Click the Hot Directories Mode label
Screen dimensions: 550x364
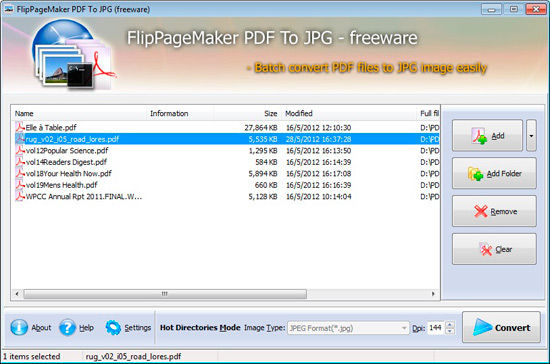[x=200, y=328]
